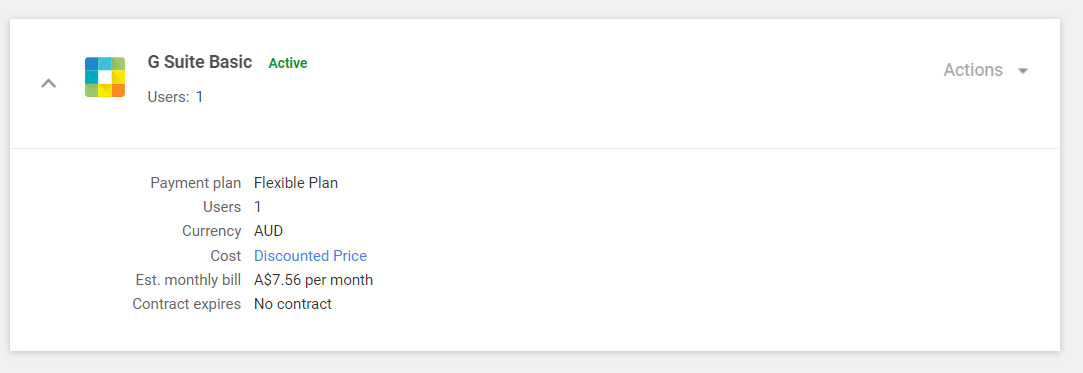Screen dimensions: 1083x373
Task: Click the Currency label
Action: click(211, 231)
